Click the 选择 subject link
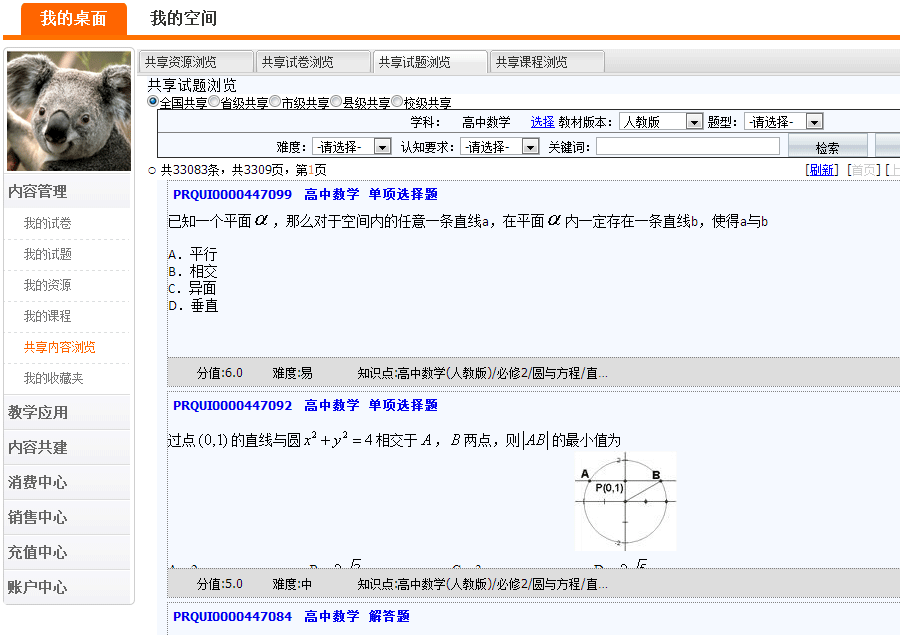This screenshot has height=635, width=900. point(542,122)
